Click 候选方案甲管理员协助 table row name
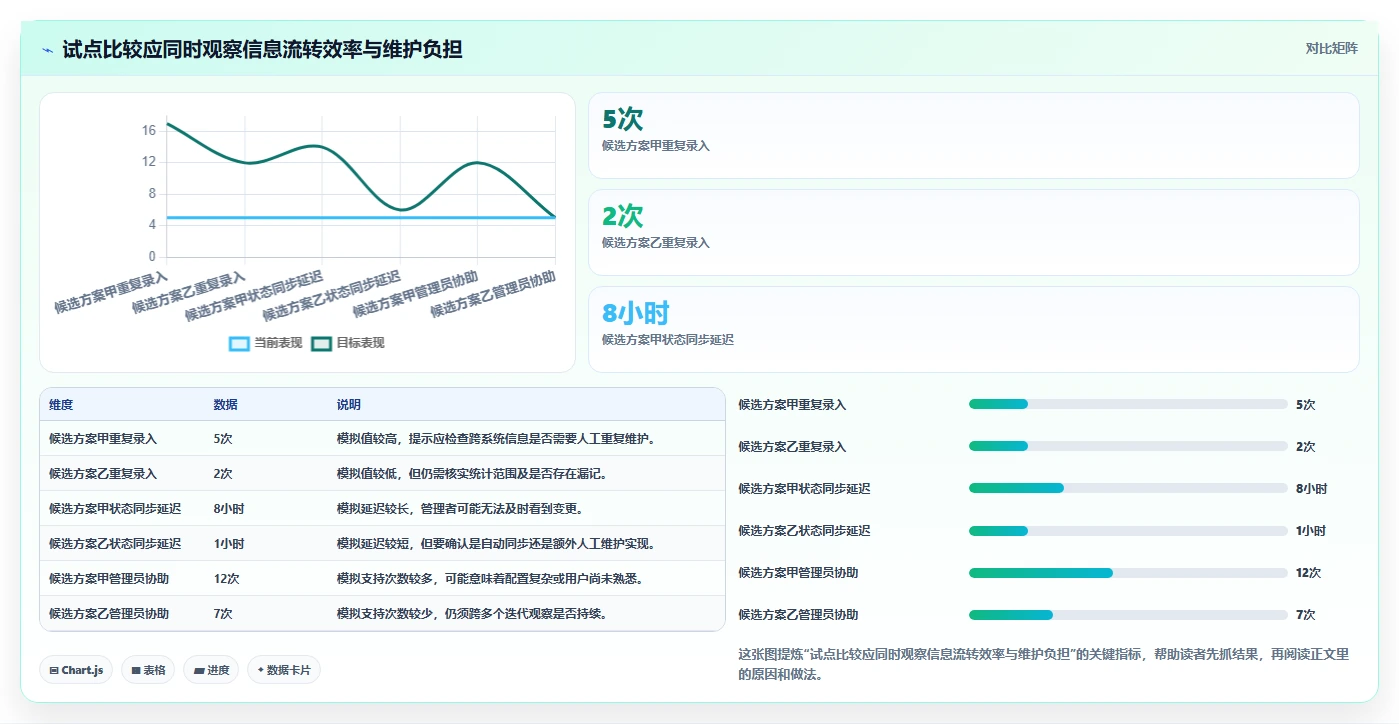This screenshot has width=1399, height=724. (x=109, y=579)
